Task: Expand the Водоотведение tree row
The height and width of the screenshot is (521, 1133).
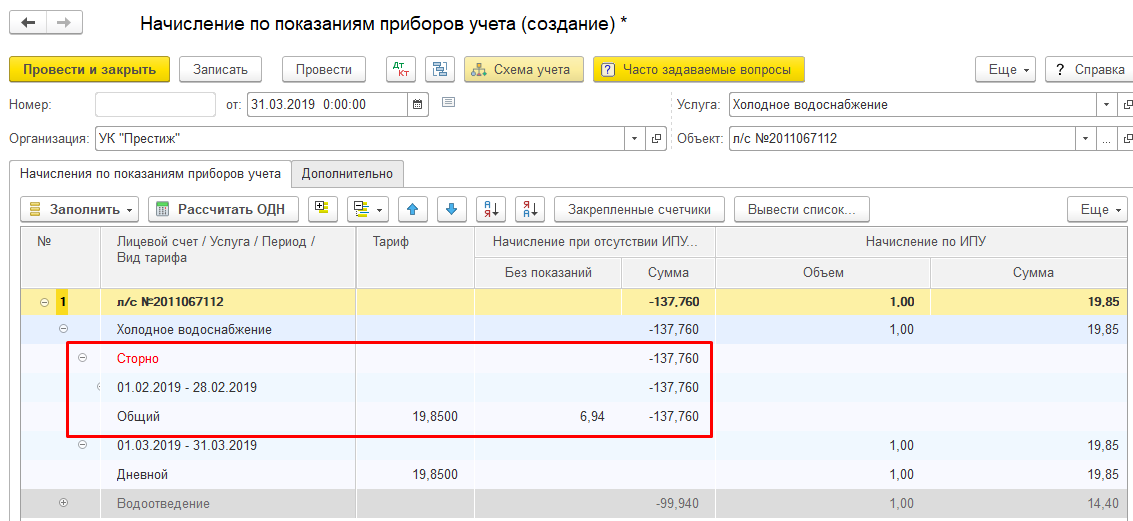Action: coord(63,503)
